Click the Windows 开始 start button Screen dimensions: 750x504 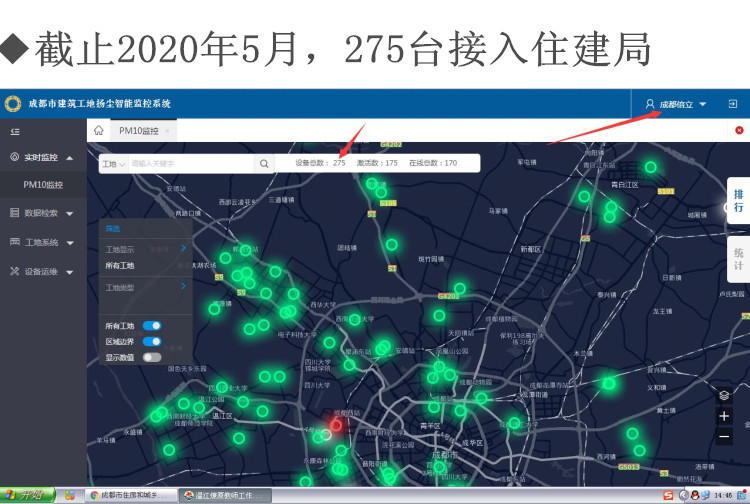click(x=28, y=495)
